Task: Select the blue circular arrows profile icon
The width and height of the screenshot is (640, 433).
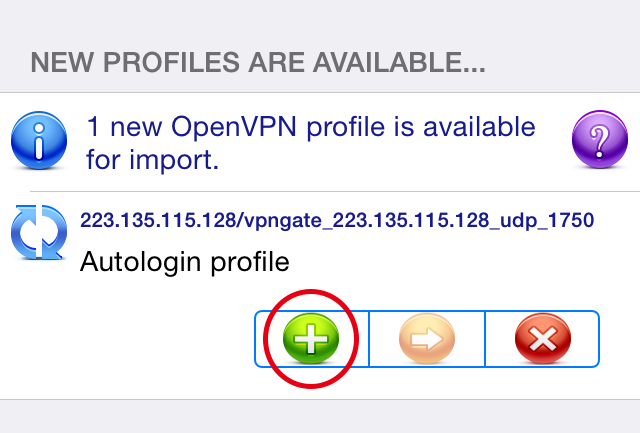Action: coord(39,232)
